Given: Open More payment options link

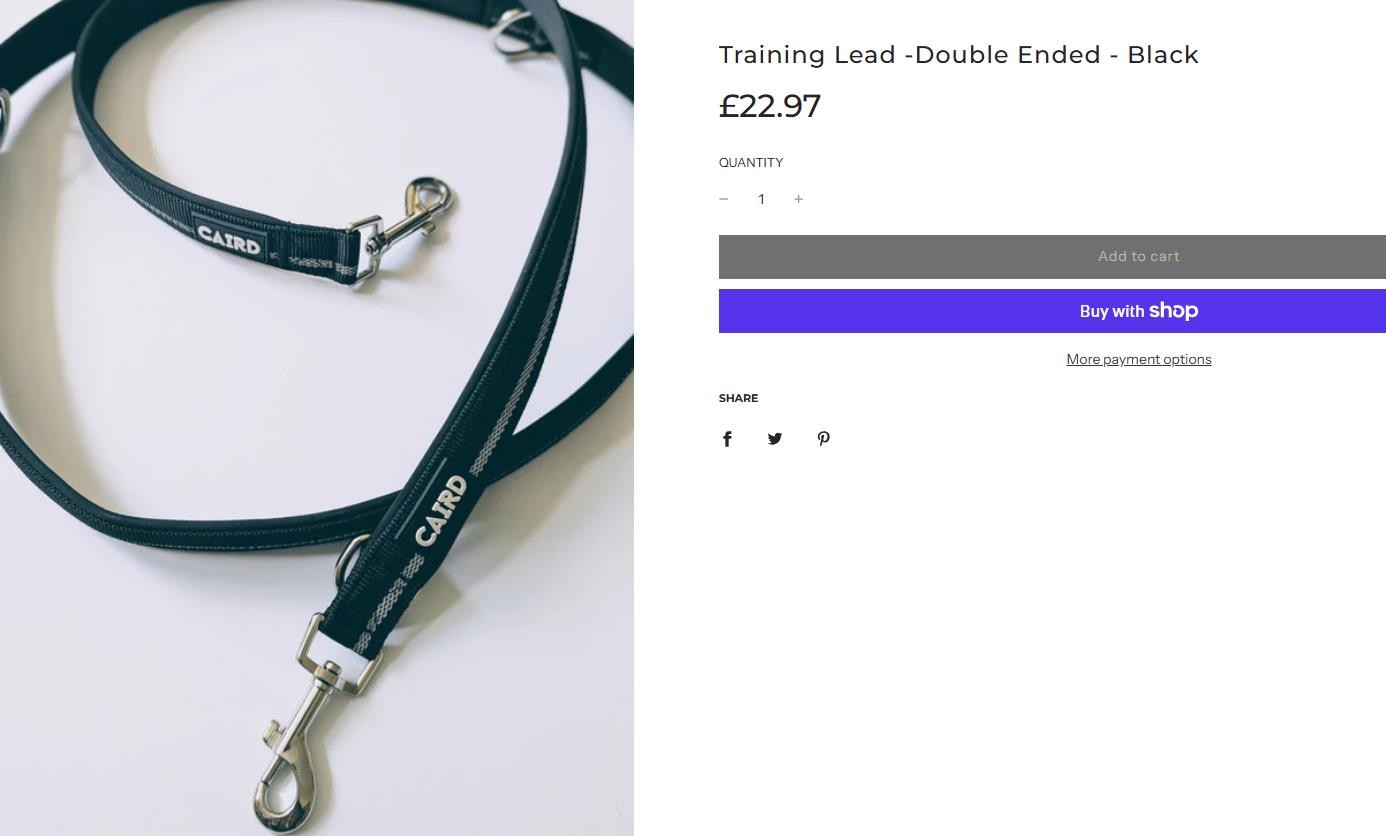Looking at the screenshot, I should coord(1138,359).
